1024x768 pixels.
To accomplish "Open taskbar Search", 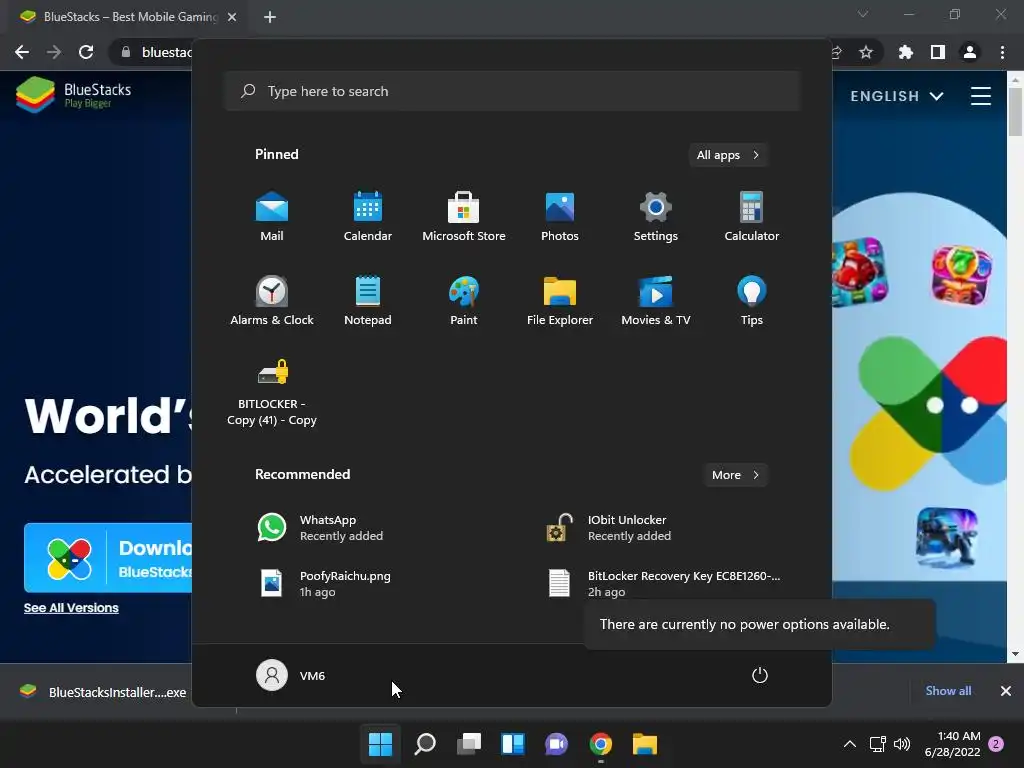I will point(424,744).
